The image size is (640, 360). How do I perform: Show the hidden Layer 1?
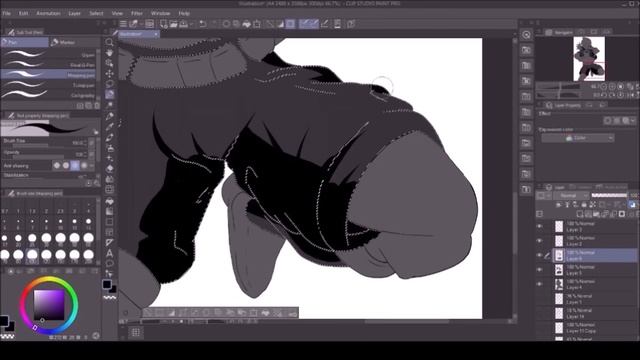[540, 299]
